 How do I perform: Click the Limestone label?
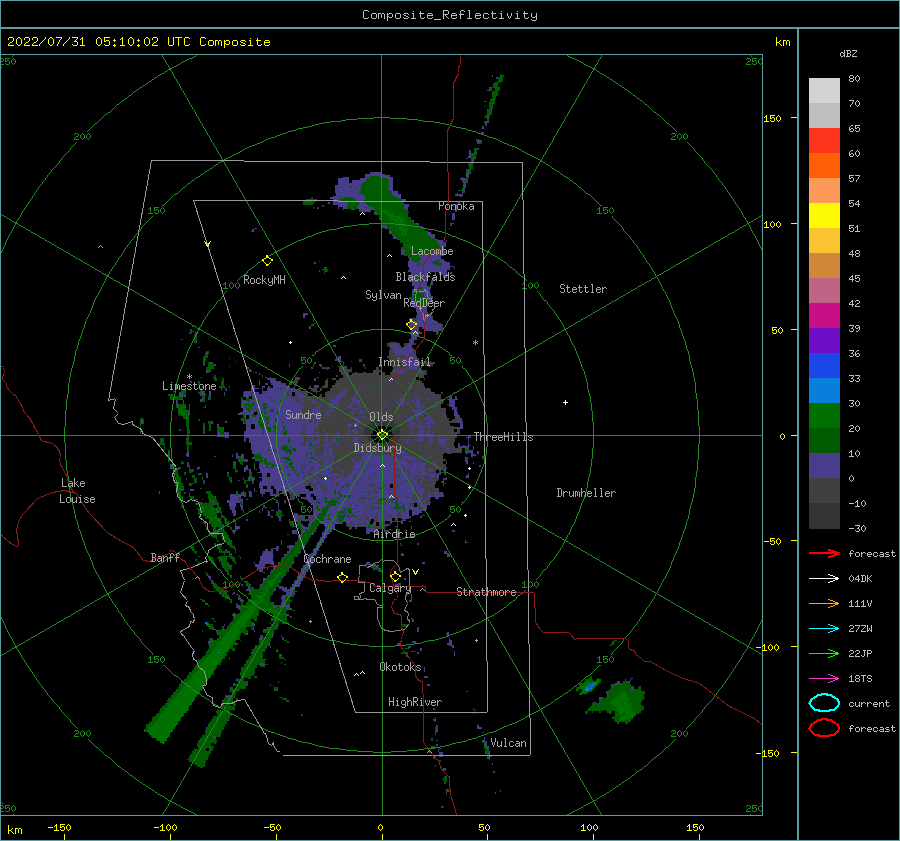[x=189, y=386]
